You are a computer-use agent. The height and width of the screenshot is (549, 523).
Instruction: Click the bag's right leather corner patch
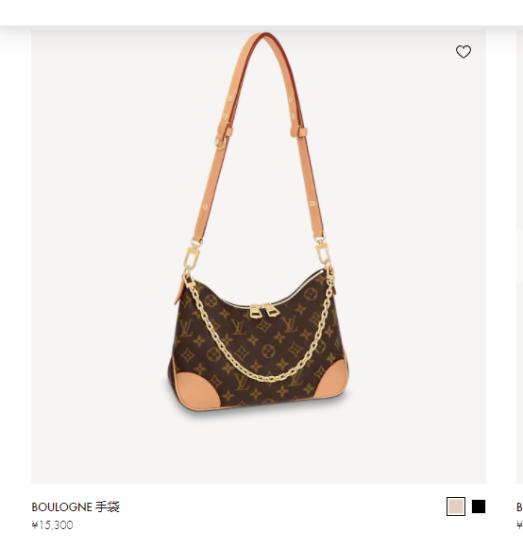click(x=332, y=380)
